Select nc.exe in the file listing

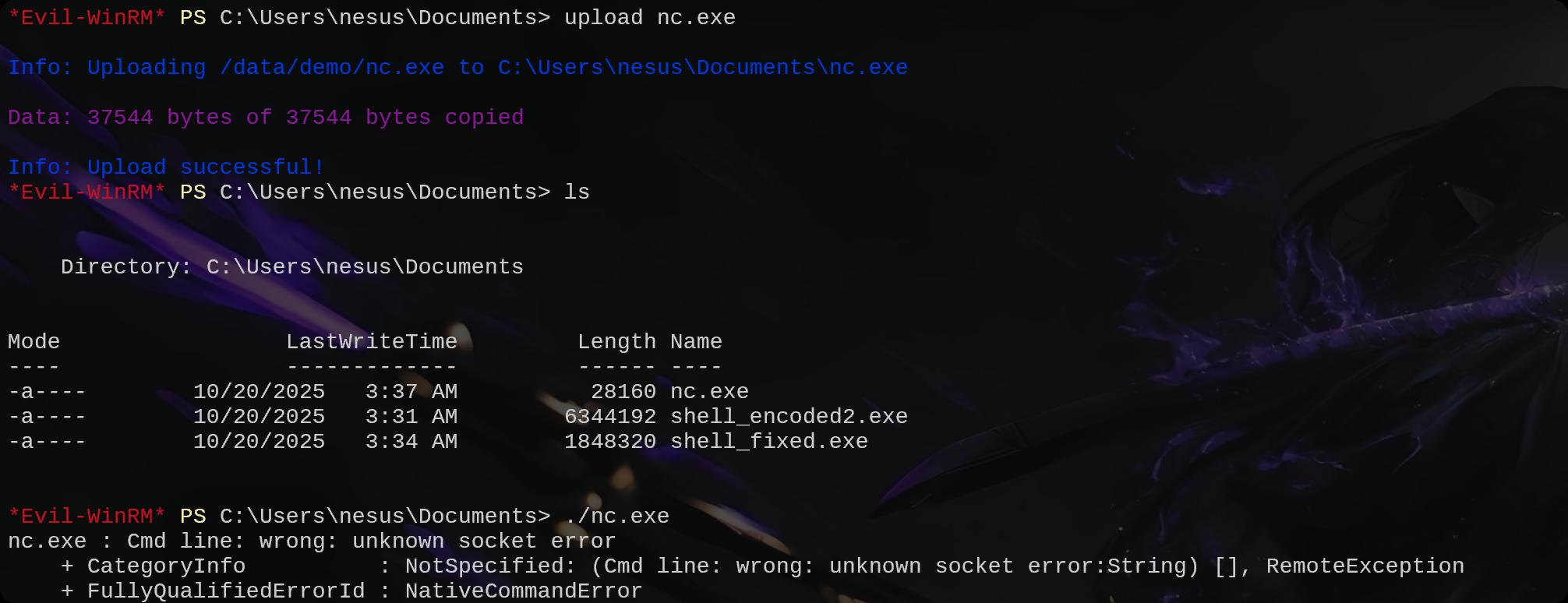(709, 392)
